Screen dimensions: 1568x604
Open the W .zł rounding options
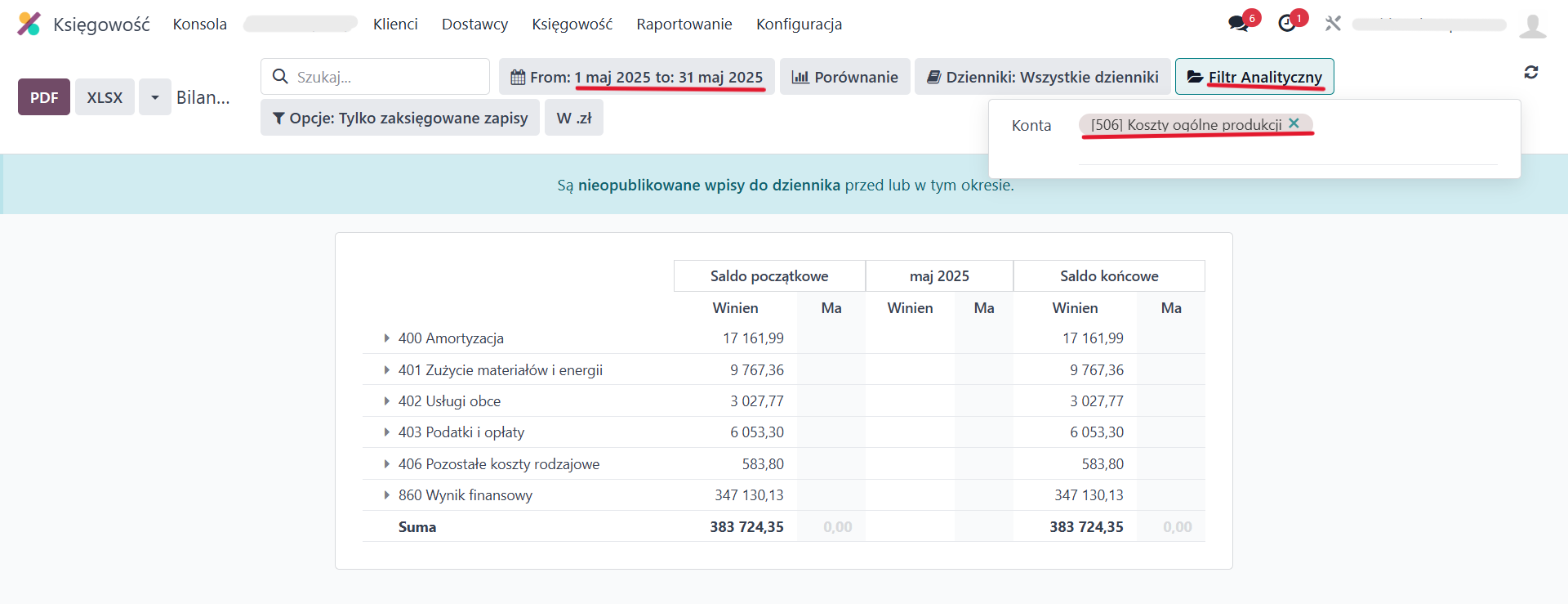[x=574, y=118]
